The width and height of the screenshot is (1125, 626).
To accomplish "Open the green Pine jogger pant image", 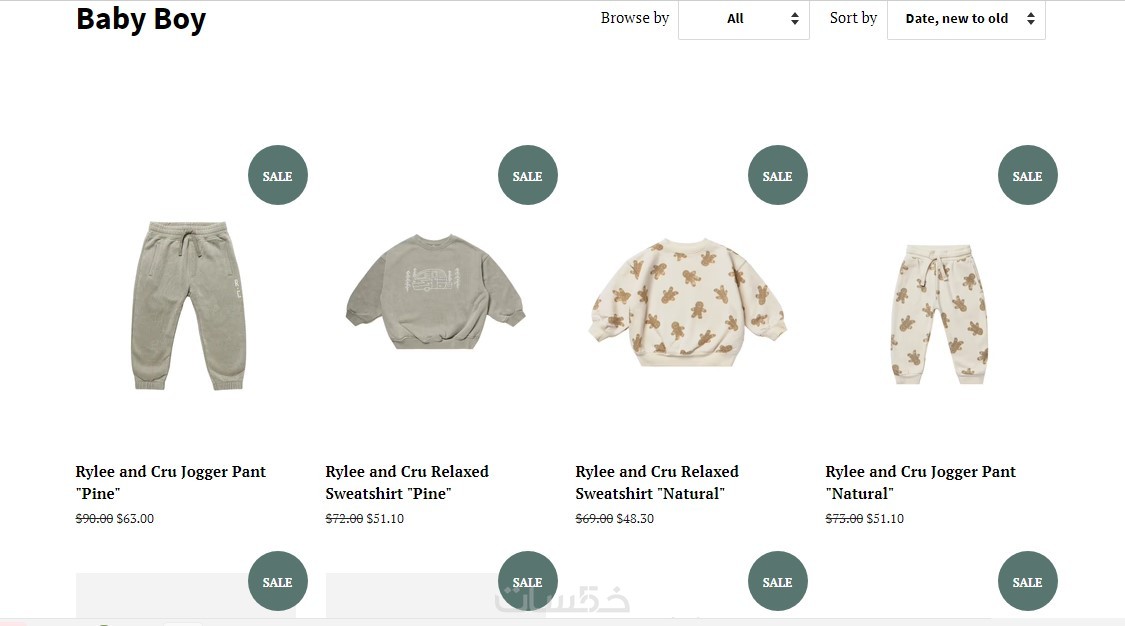I will pos(187,306).
